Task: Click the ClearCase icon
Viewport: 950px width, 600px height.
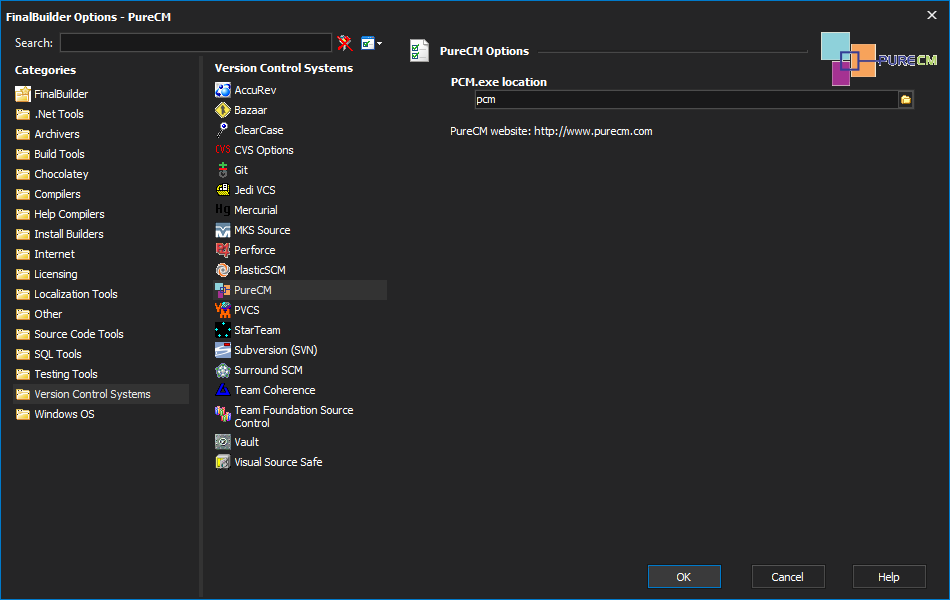Action: [223, 130]
